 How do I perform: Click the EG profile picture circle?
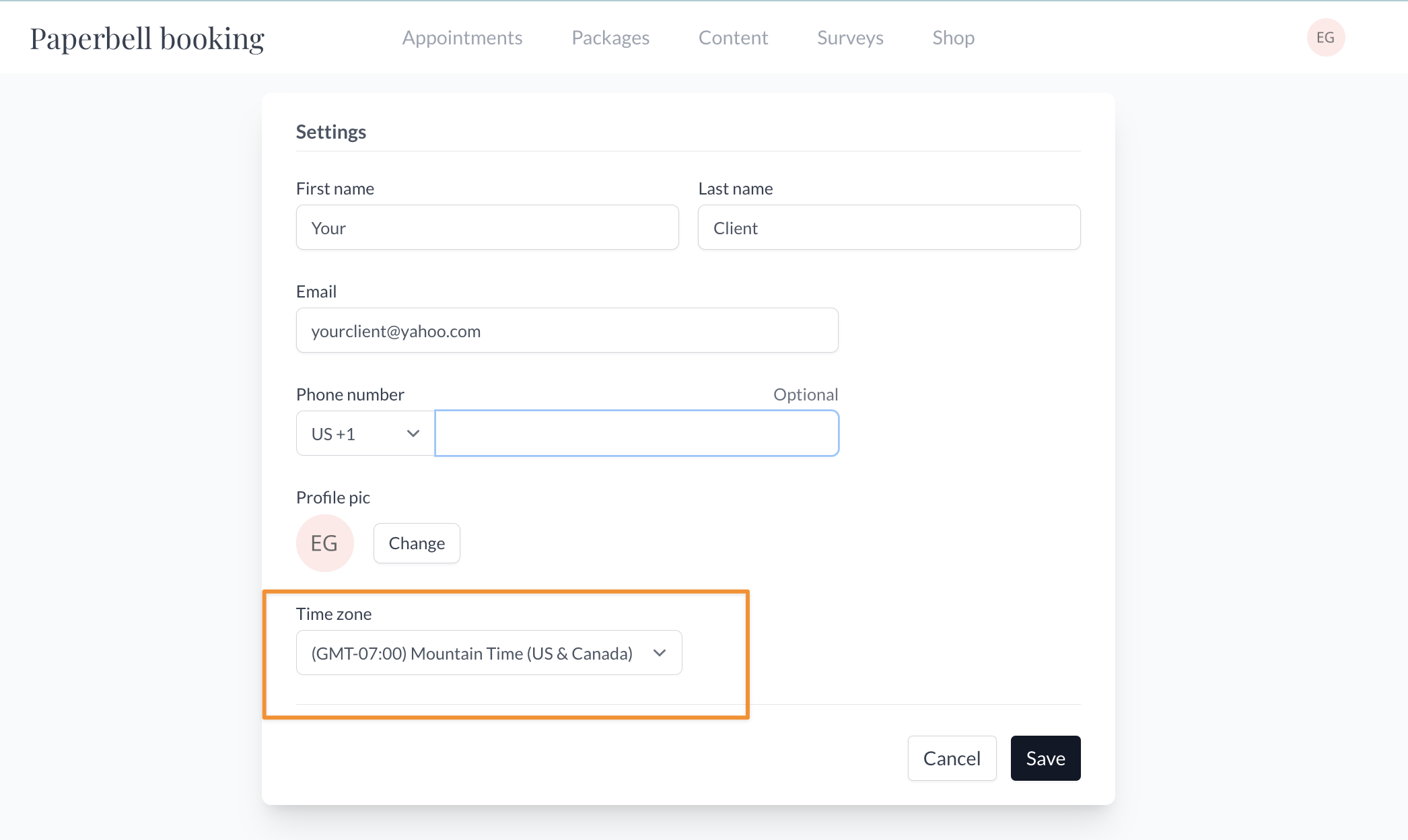pos(324,543)
